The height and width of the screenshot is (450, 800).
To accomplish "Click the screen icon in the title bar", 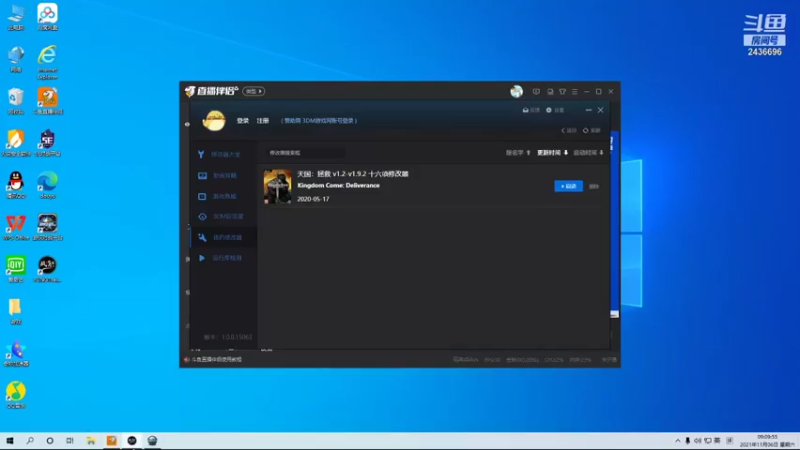I will (x=550, y=92).
